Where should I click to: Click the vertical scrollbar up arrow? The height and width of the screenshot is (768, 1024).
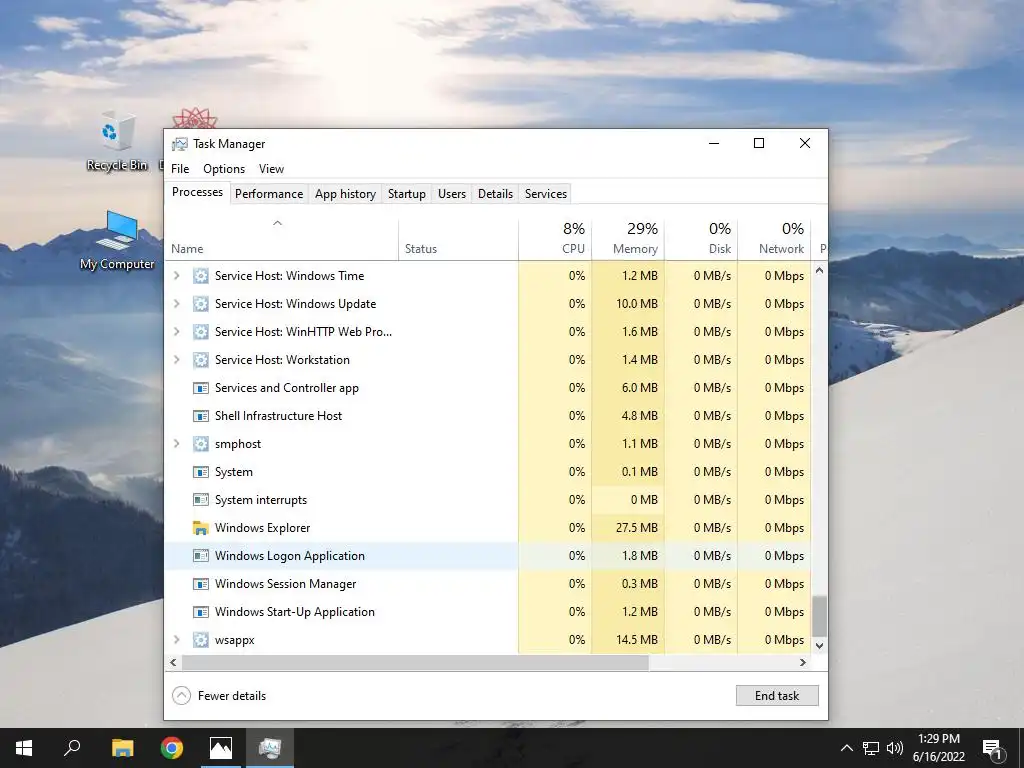pyautogui.click(x=820, y=270)
